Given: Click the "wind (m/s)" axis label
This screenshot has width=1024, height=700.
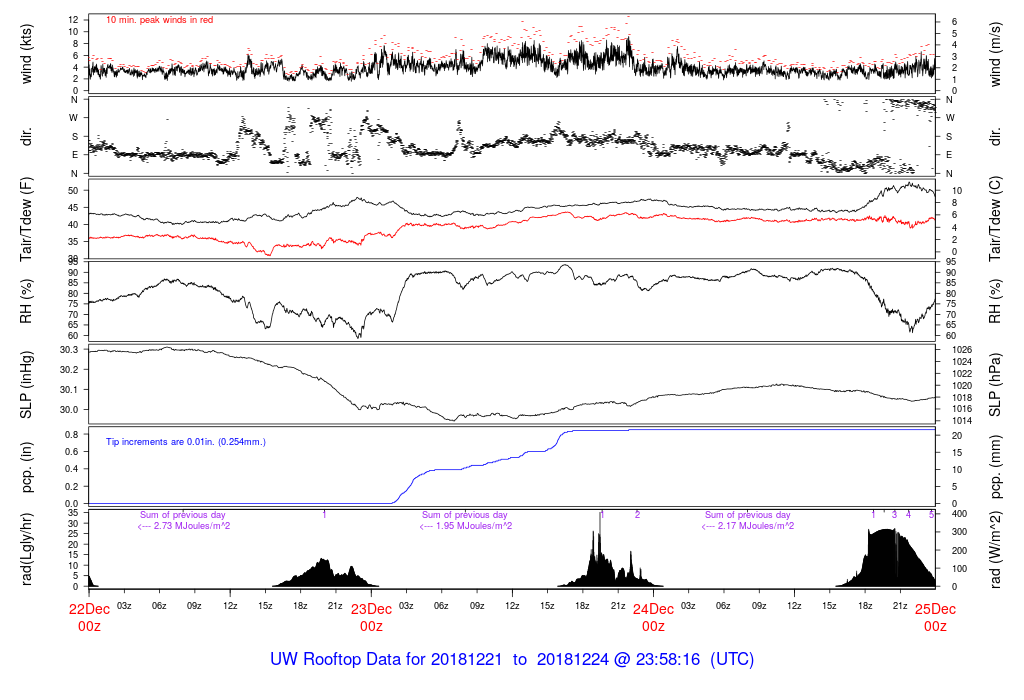Looking at the screenshot, I should tap(995, 55).
